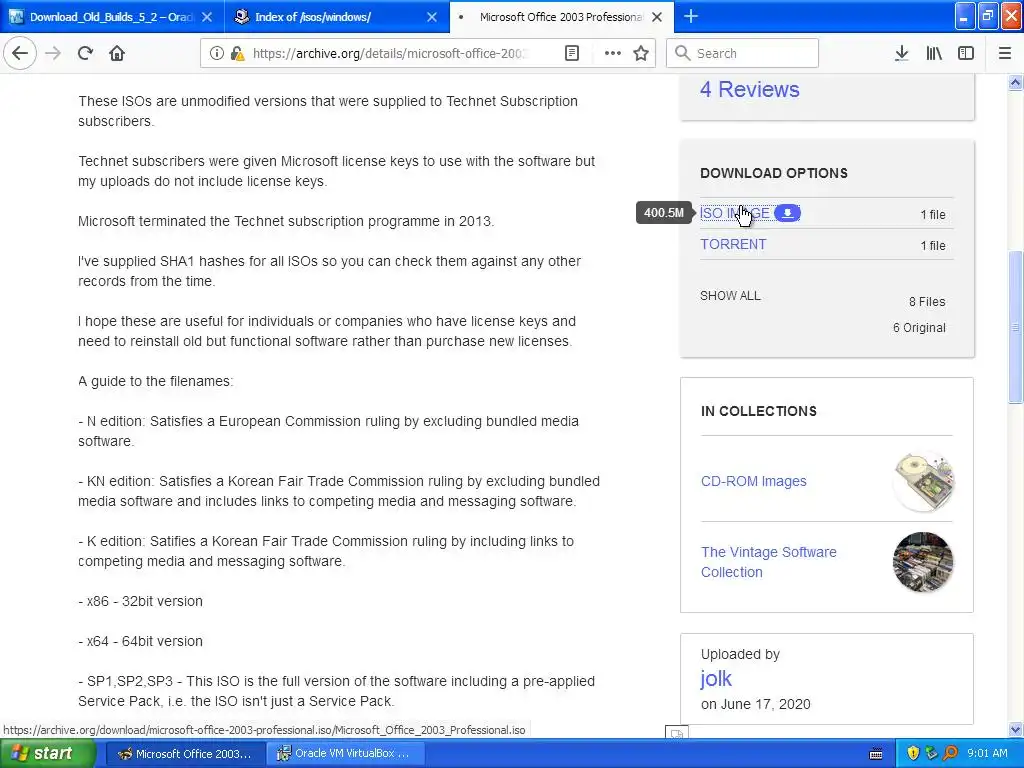This screenshot has height=768, width=1024.
Task: Click the TORRENT download link
Action: 733,244
